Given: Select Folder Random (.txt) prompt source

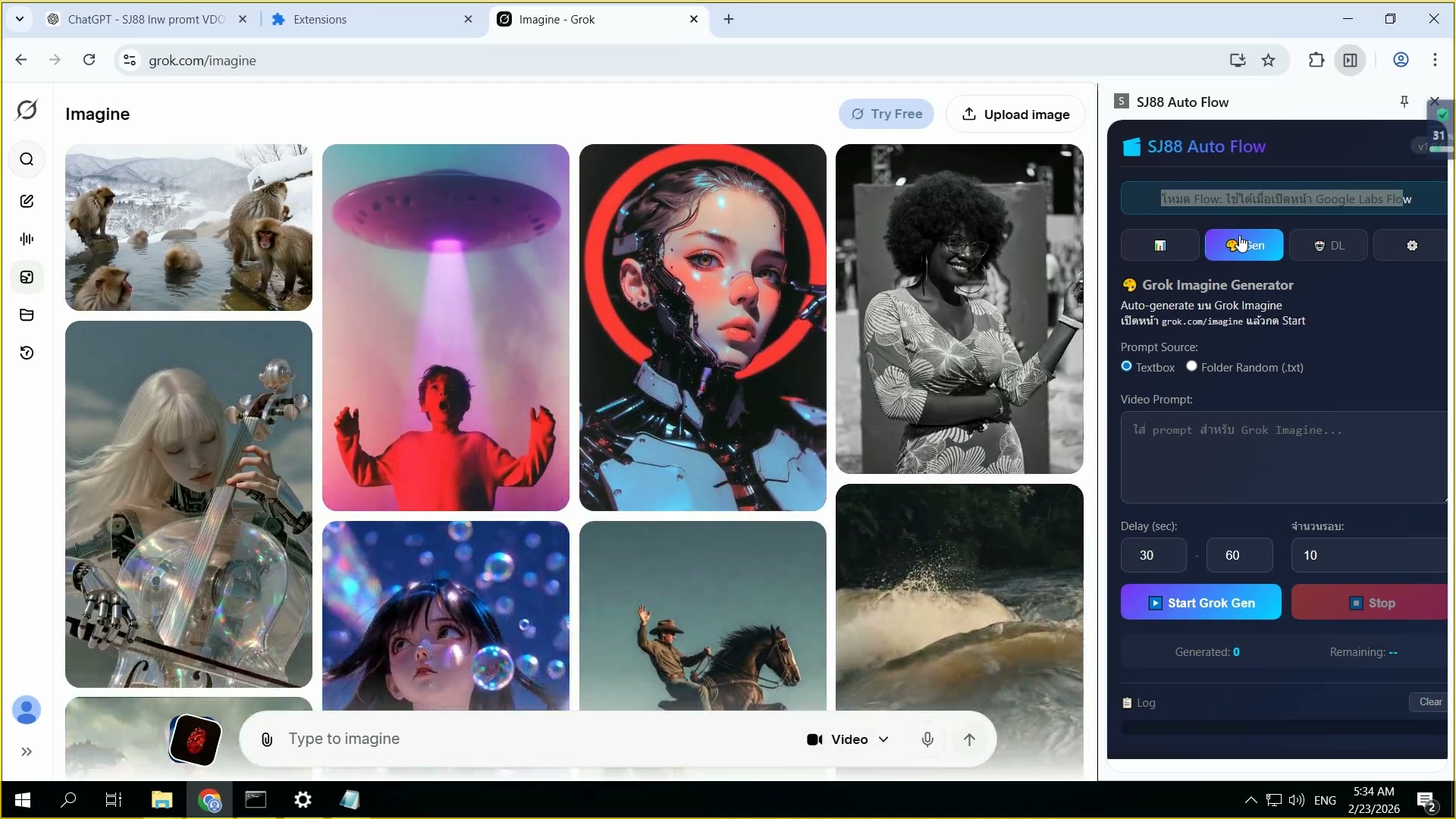Looking at the screenshot, I should (x=1191, y=366).
